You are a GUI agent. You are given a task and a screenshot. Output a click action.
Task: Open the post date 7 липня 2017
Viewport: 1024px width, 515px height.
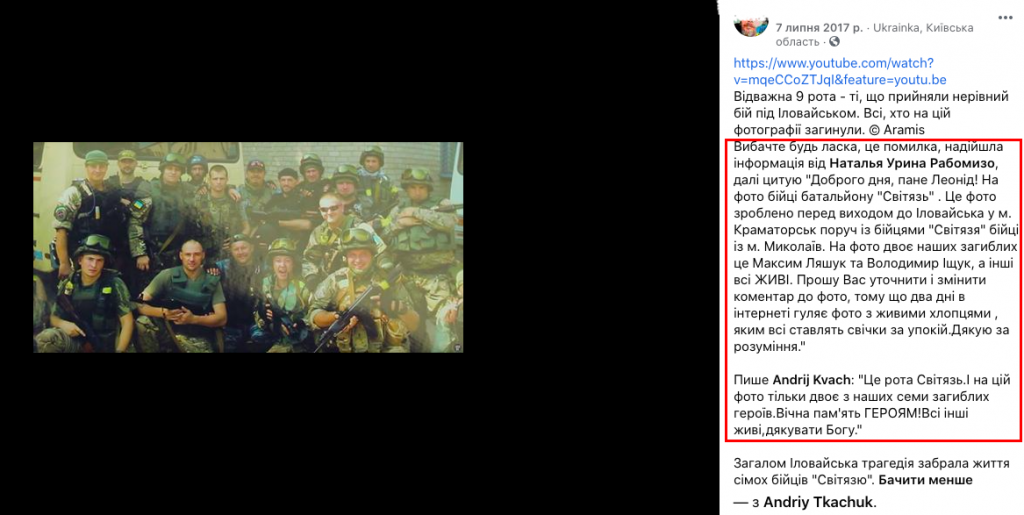[x=819, y=28]
